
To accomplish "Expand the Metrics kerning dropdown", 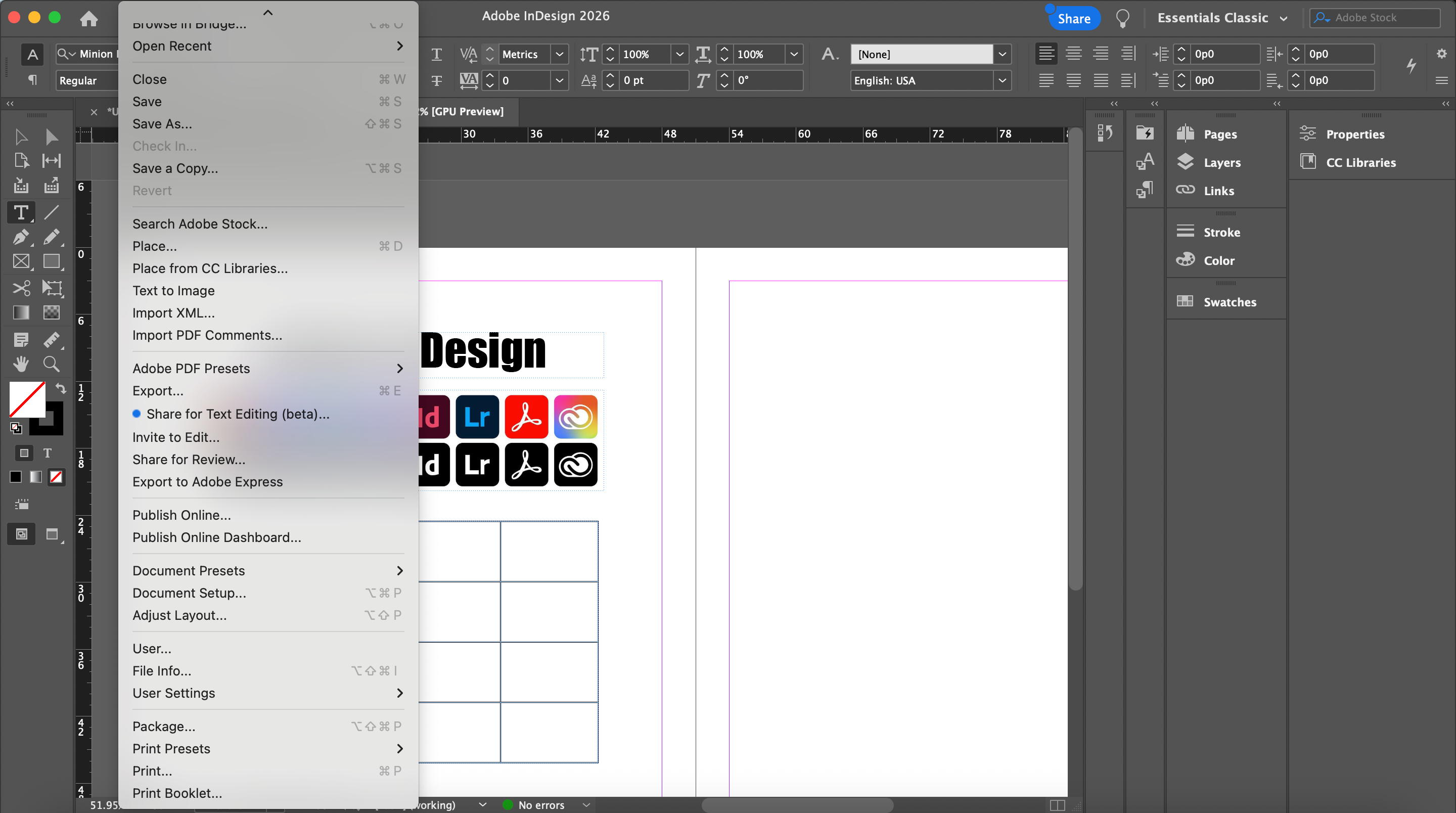I will [x=559, y=54].
